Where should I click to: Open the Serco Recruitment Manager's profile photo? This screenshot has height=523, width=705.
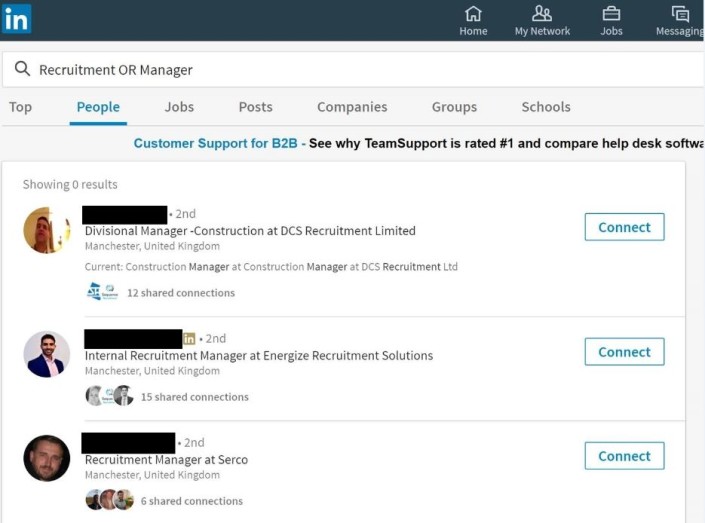click(x=47, y=458)
